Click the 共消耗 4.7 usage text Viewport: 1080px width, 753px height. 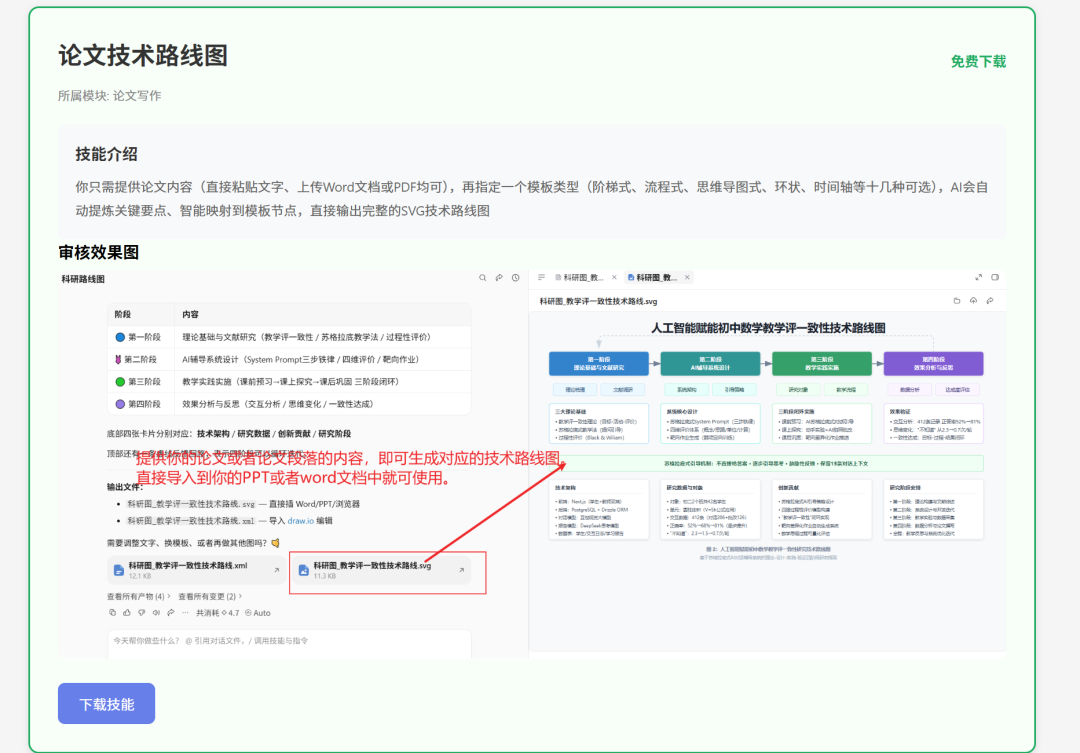point(218,612)
